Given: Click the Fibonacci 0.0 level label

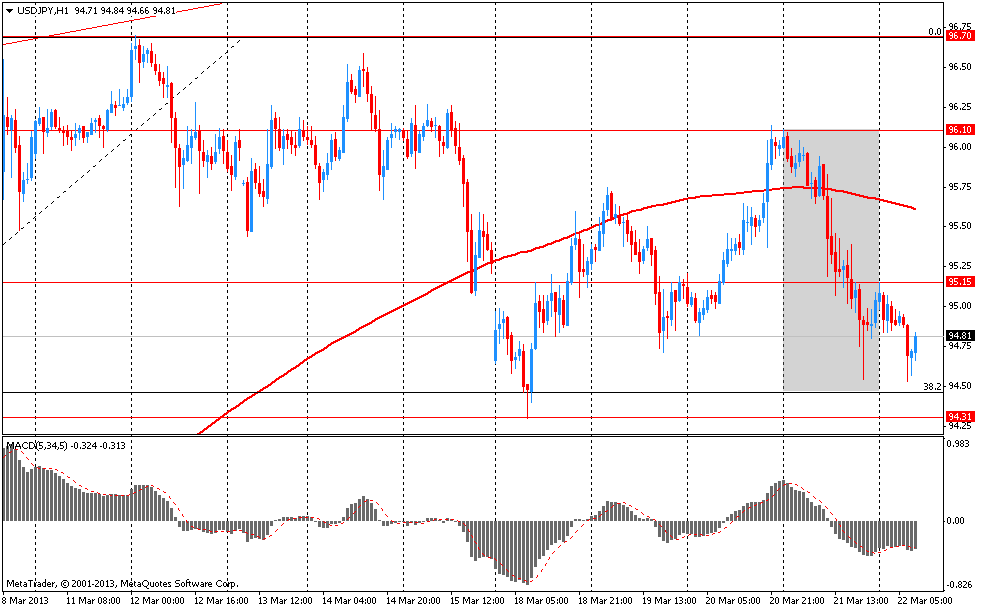Looking at the screenshot, I should click(935, 32).
